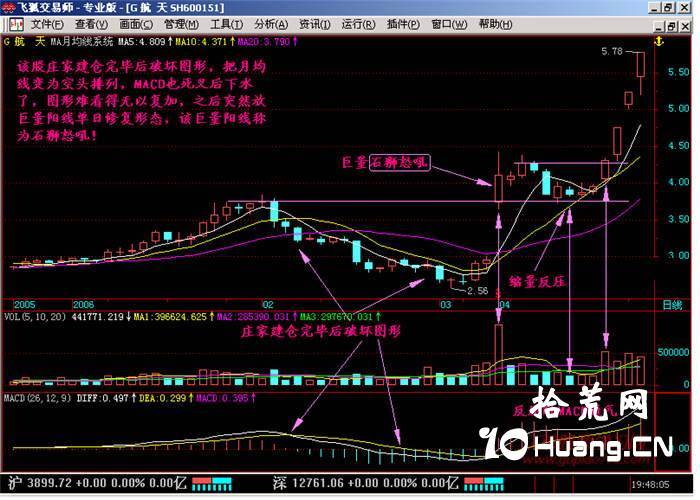Click the 深 12761.06 index in status bar
This screenshot has width=700, height=500.
point(365,483)
